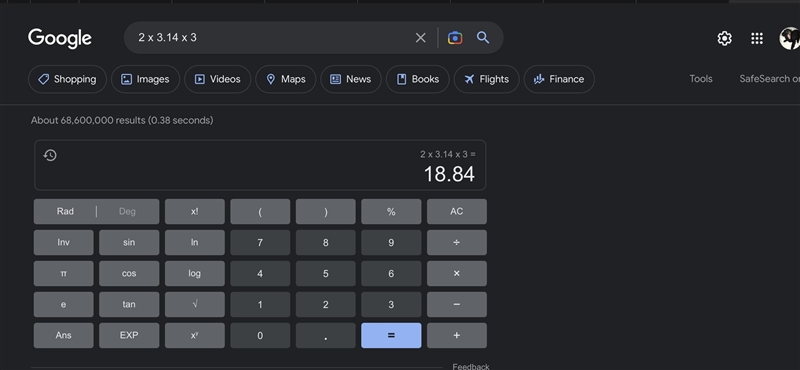Open the Tools search options
Screen dimensions: 800x370
pyautogui.click(x=701, y=79)
